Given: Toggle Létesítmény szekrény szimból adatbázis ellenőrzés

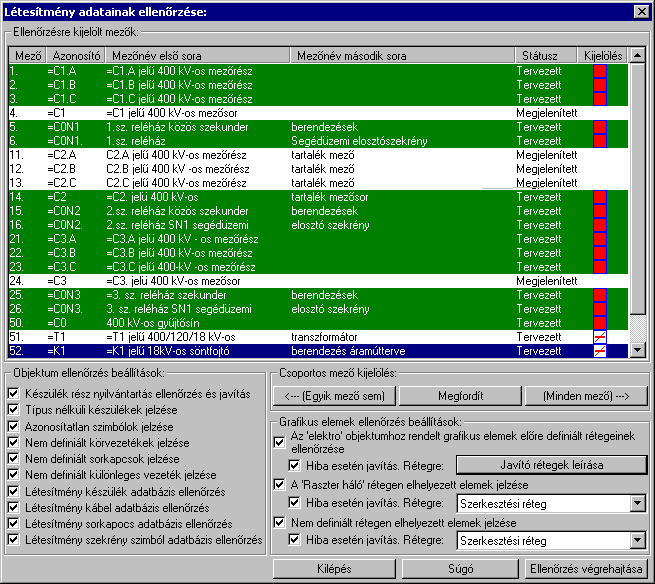Looking at the screenshot, I should pyautogui.click(x=14, y=540).
